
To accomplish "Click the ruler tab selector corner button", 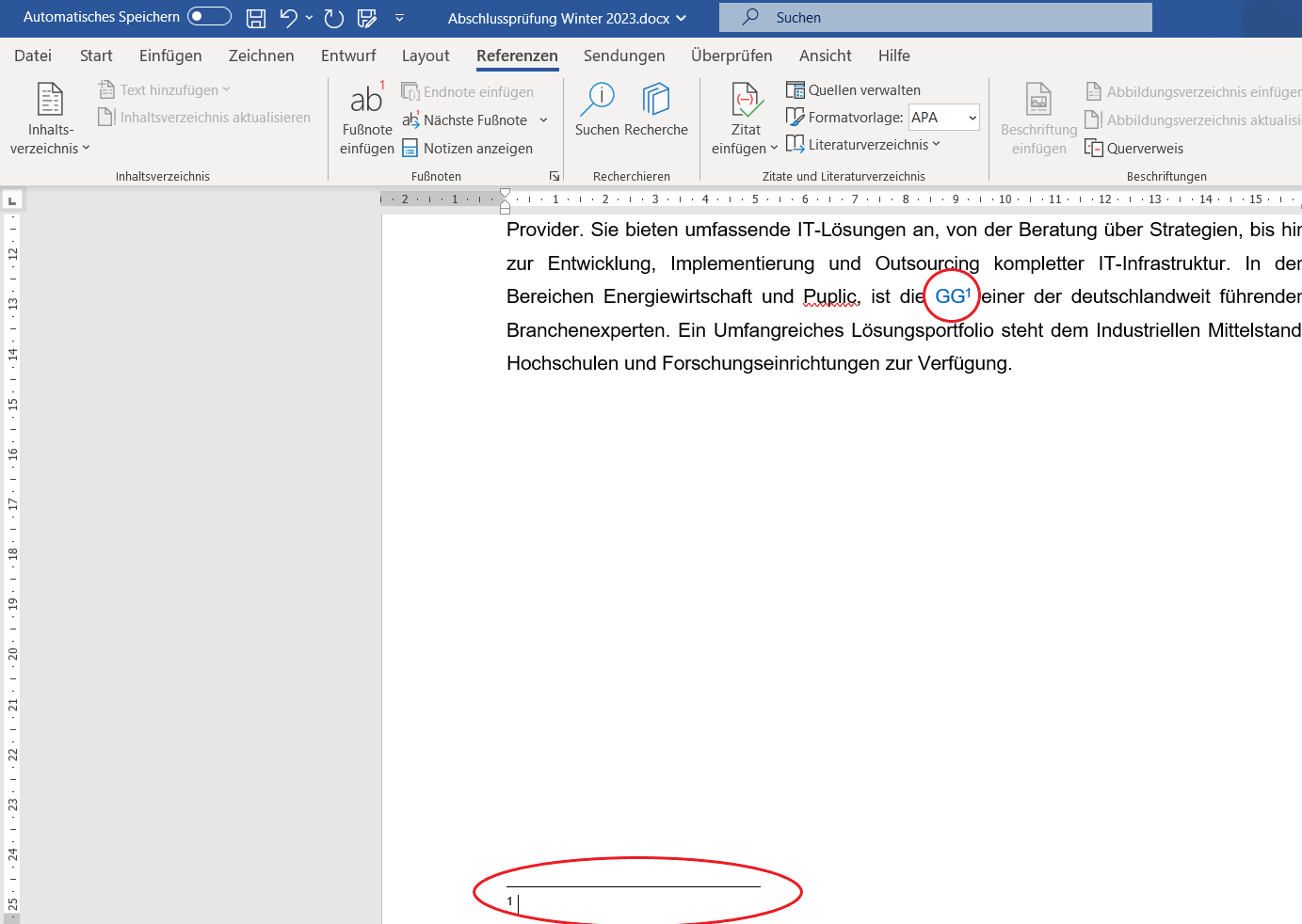I will (12, 199).
